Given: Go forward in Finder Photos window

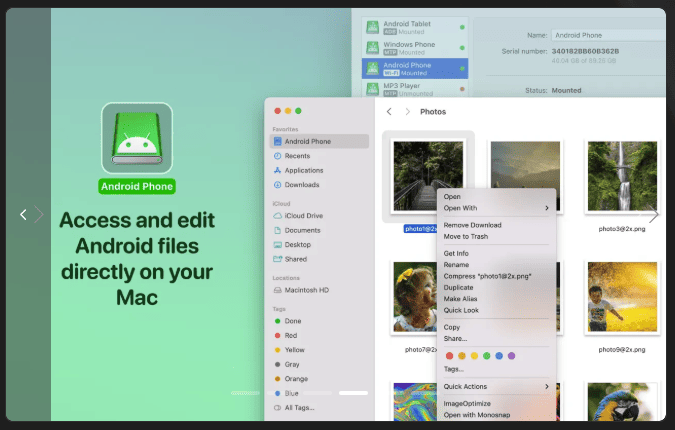Looking at the screenshot, I should [407, 111].
